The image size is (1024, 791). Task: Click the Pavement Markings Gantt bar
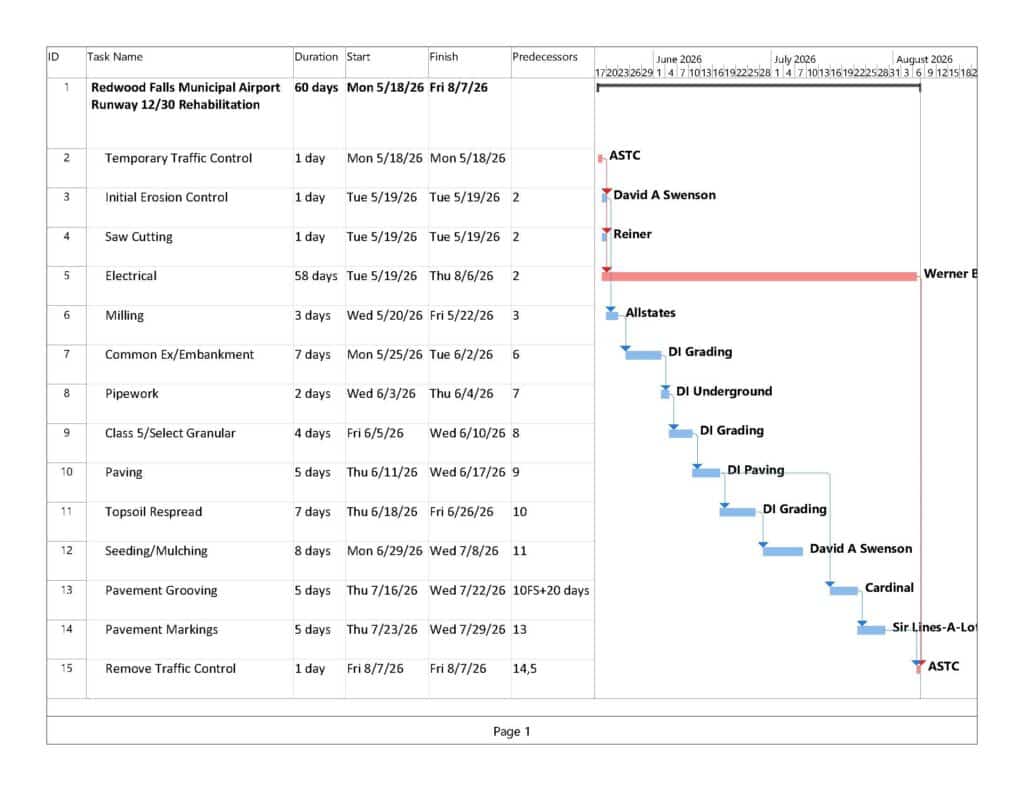click(871, 630)
